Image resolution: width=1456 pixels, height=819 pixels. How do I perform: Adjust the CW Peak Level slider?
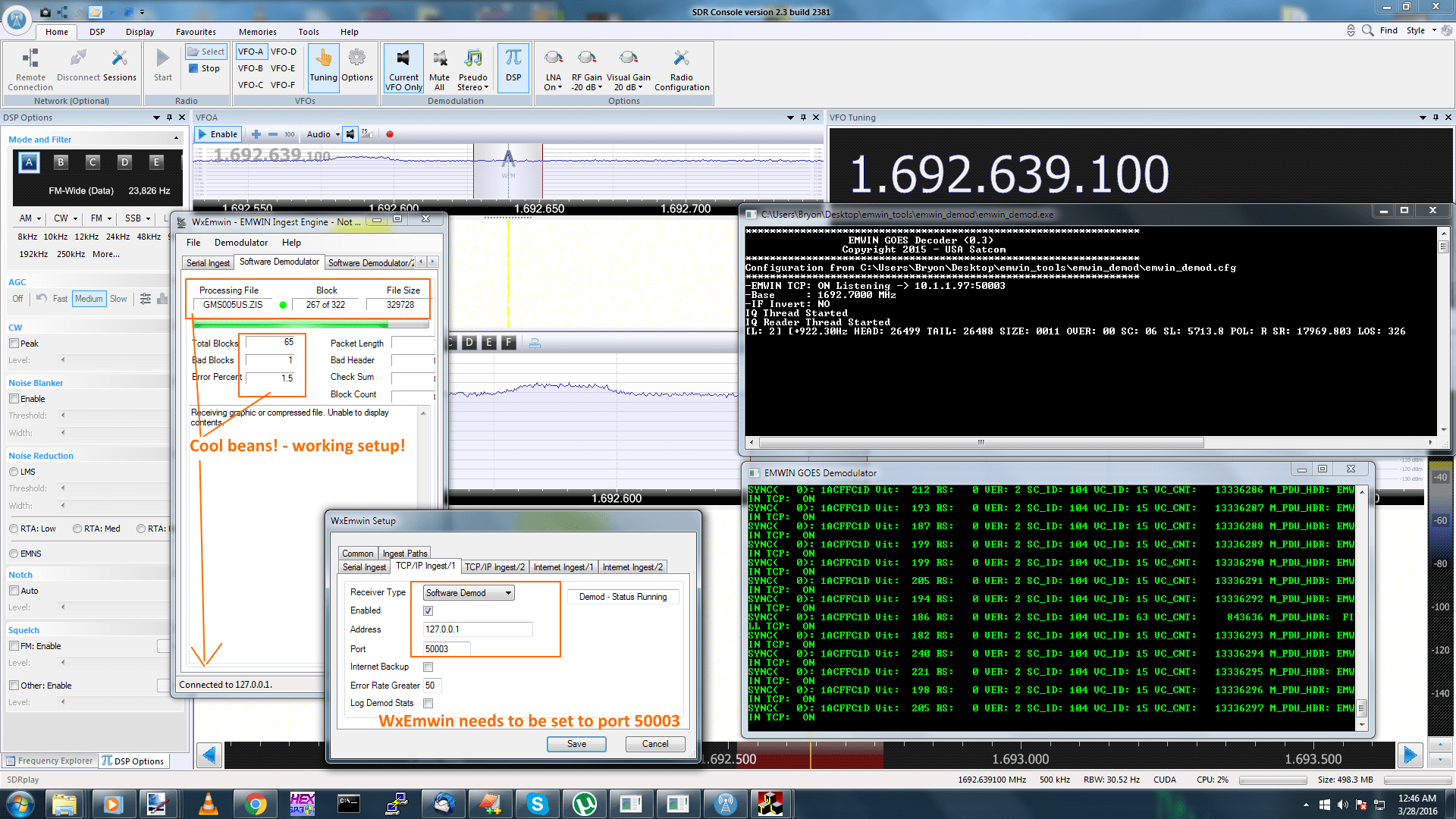coord(114,360)
